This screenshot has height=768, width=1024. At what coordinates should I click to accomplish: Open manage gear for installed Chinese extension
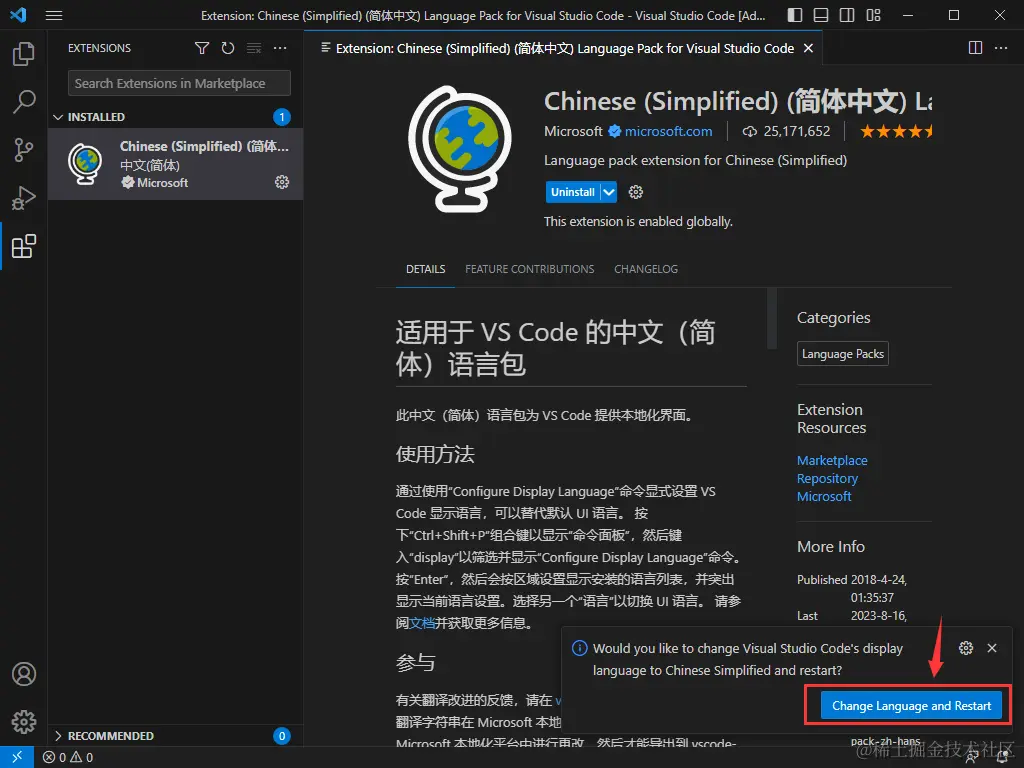(281, 182)
